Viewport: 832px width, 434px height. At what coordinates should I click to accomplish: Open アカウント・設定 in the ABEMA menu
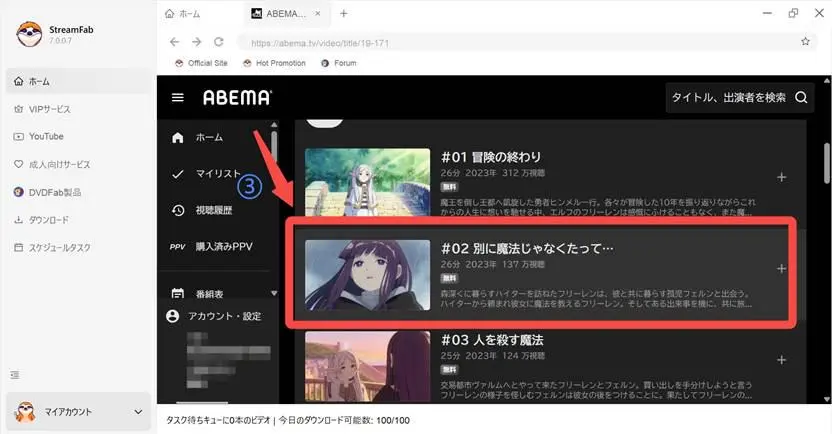224,316
